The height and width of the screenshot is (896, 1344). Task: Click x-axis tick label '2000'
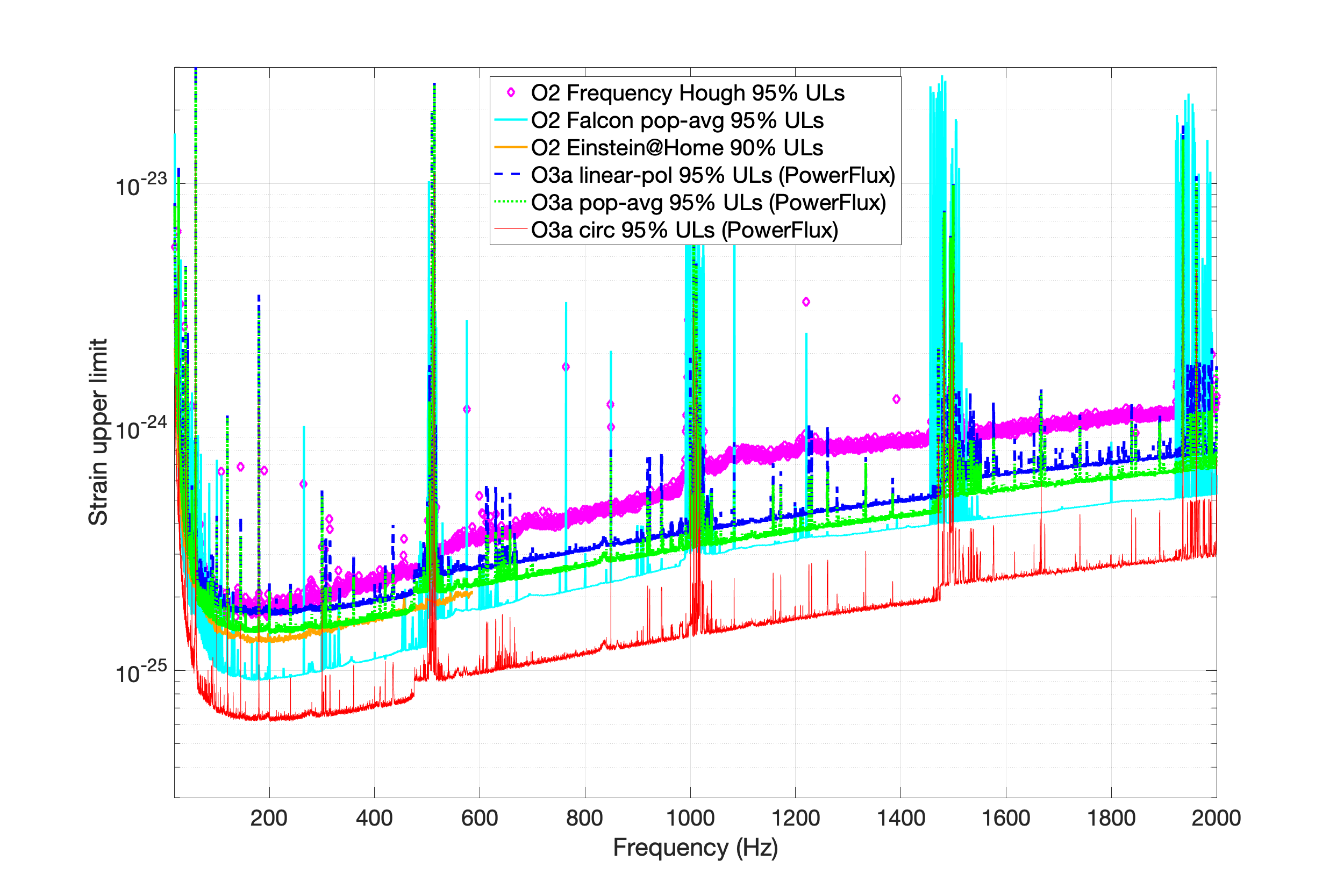tap(1216, 818)
